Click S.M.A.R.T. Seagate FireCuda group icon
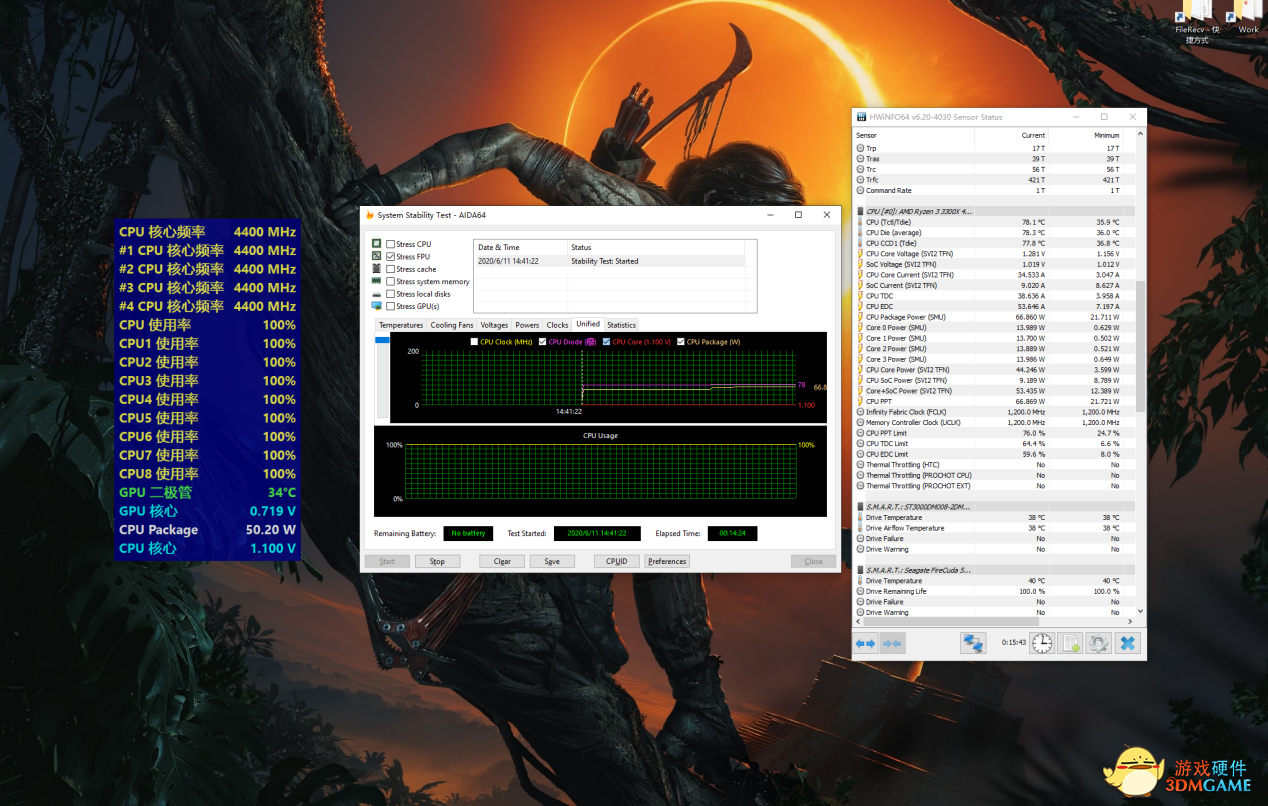Viewport: 1268px width, 806px height. pos(861,570)
